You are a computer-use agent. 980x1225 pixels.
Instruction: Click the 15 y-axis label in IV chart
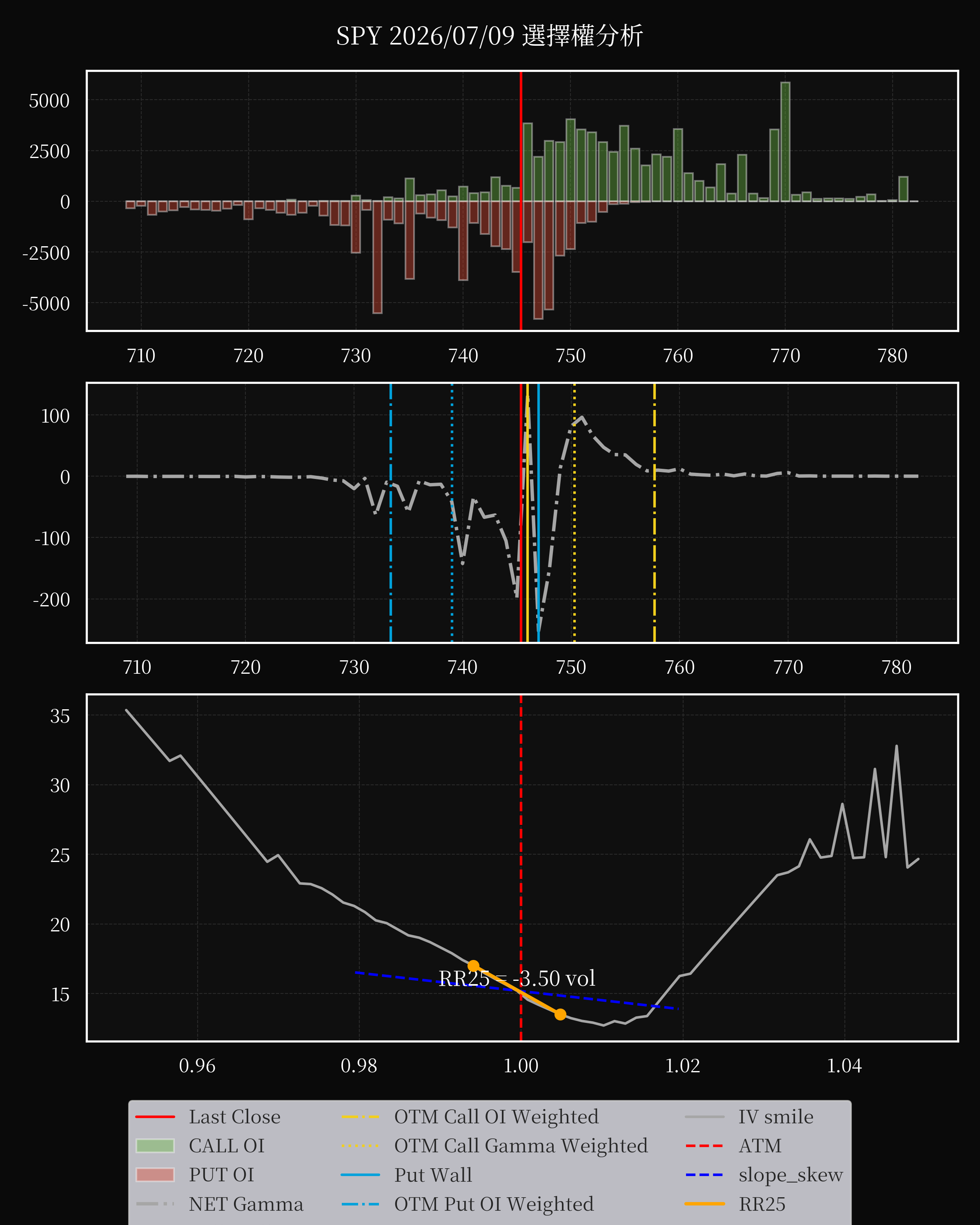[60, 994]
